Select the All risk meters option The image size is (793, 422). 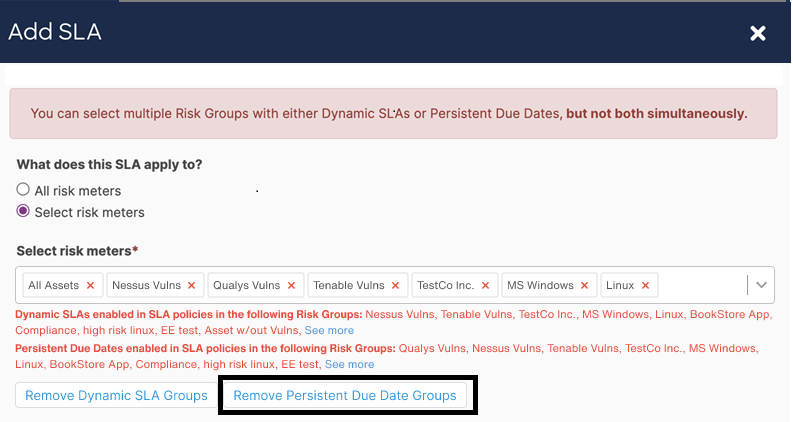click(23, 189)
